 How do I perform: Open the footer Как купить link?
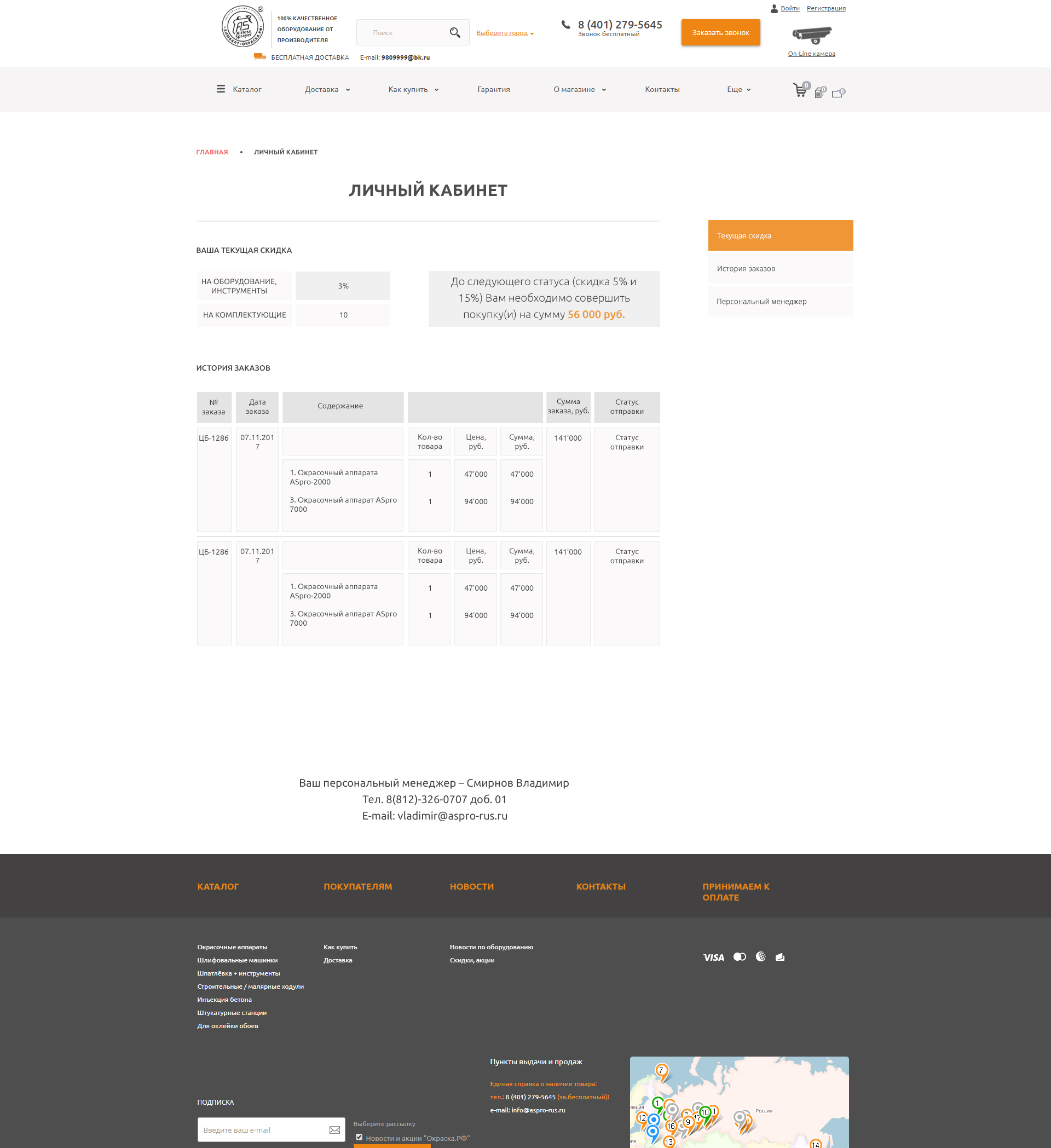[340, 947]
